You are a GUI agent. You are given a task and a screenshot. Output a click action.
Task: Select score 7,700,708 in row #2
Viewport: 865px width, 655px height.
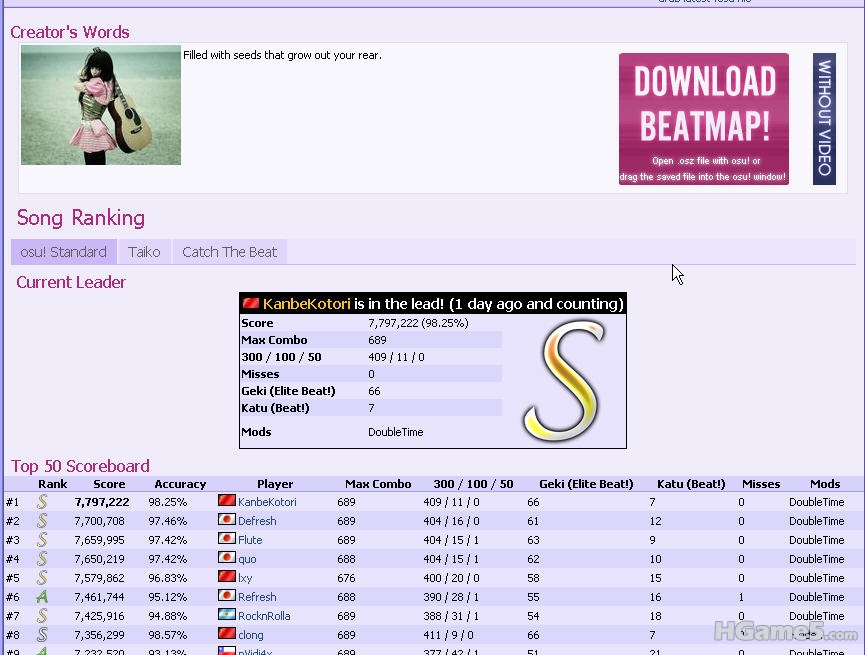tap(101, 521)
